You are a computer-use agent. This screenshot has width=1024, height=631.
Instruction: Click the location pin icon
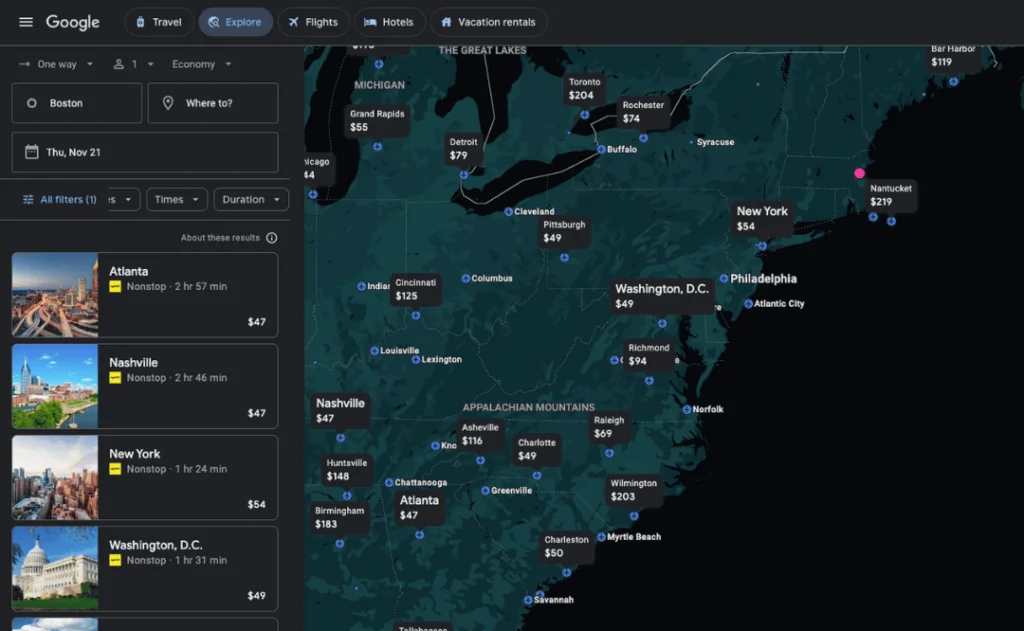click(168, 103)
